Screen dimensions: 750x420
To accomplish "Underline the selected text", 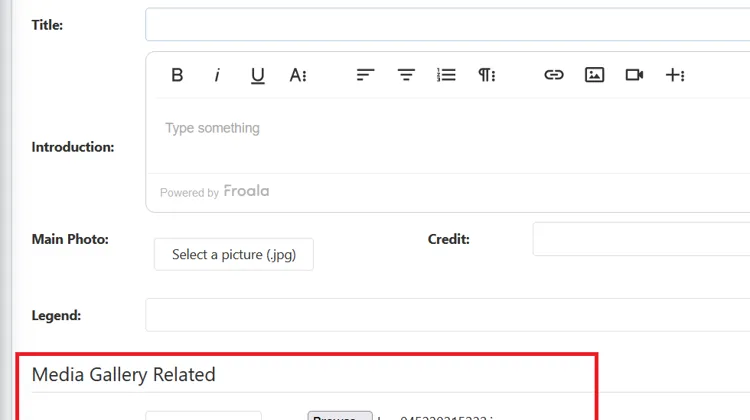I will 257,75.
